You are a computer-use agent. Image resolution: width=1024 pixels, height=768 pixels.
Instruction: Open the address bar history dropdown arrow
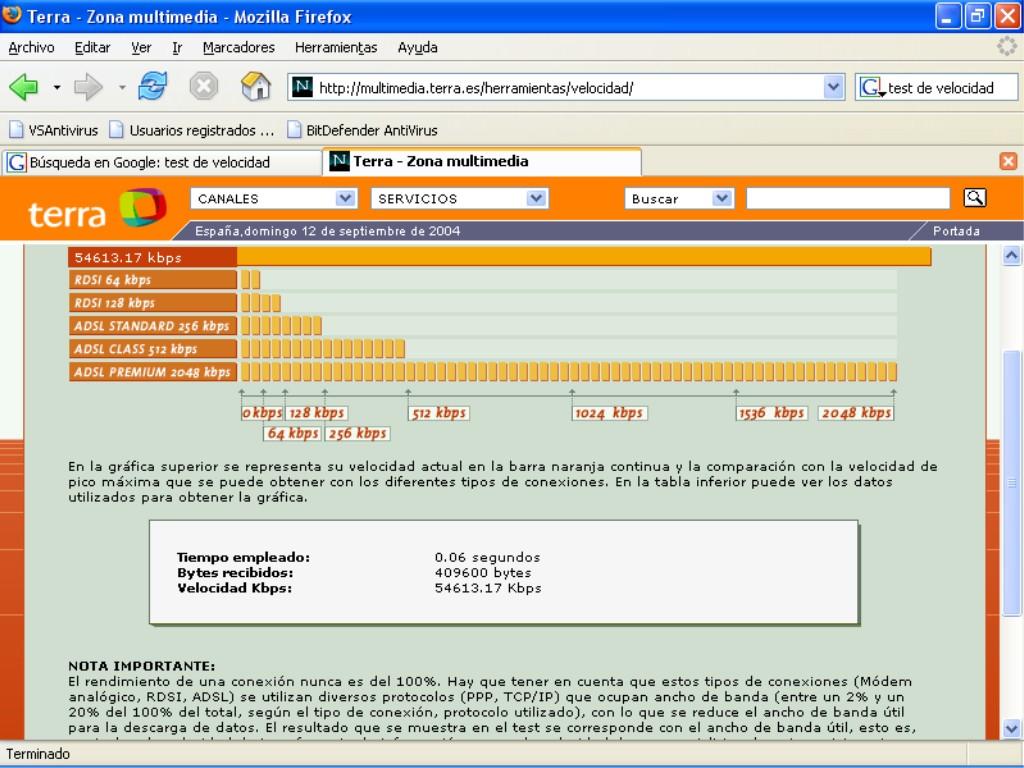(834, 88)
